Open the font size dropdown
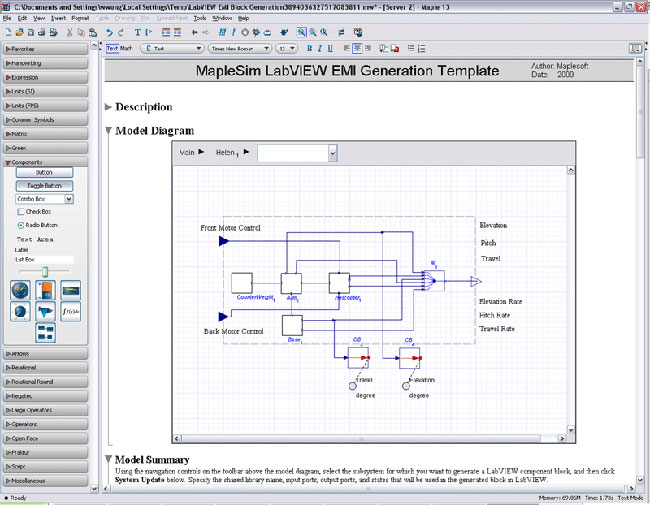Viewport: 650px width, 505px height. [287, 49]
